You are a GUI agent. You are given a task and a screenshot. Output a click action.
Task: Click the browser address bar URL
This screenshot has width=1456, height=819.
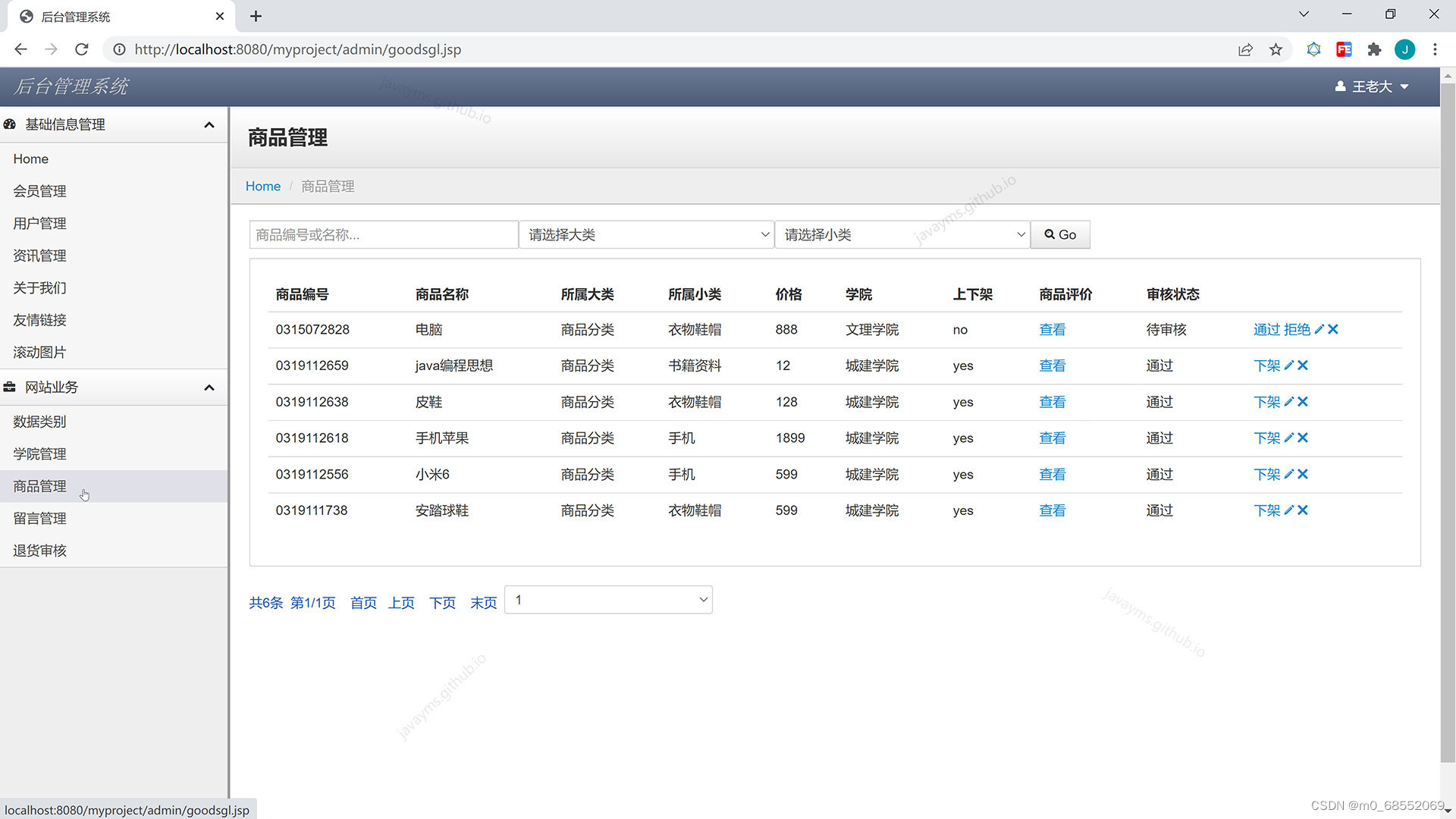pyautogui.click(x=298, y=49)
